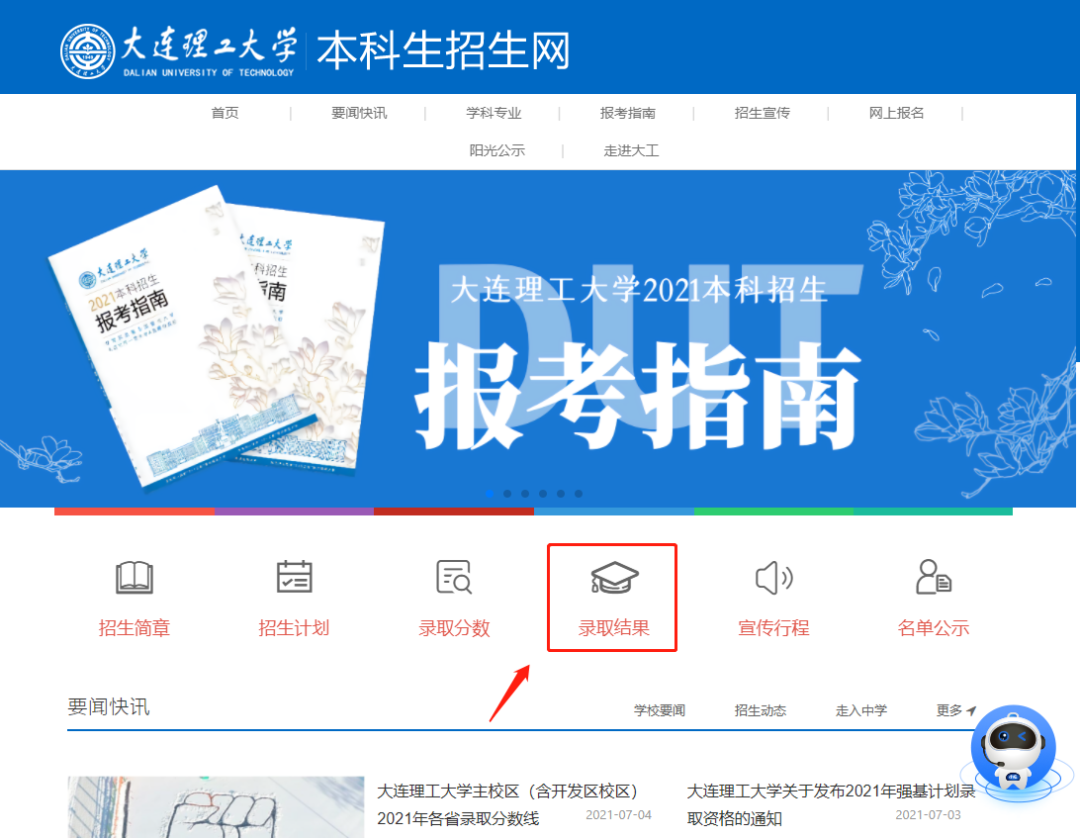The width and height of the screenshot is (1080, 838).
Task: Open the 招生计划 calendar icon
Action: point(294,577)
